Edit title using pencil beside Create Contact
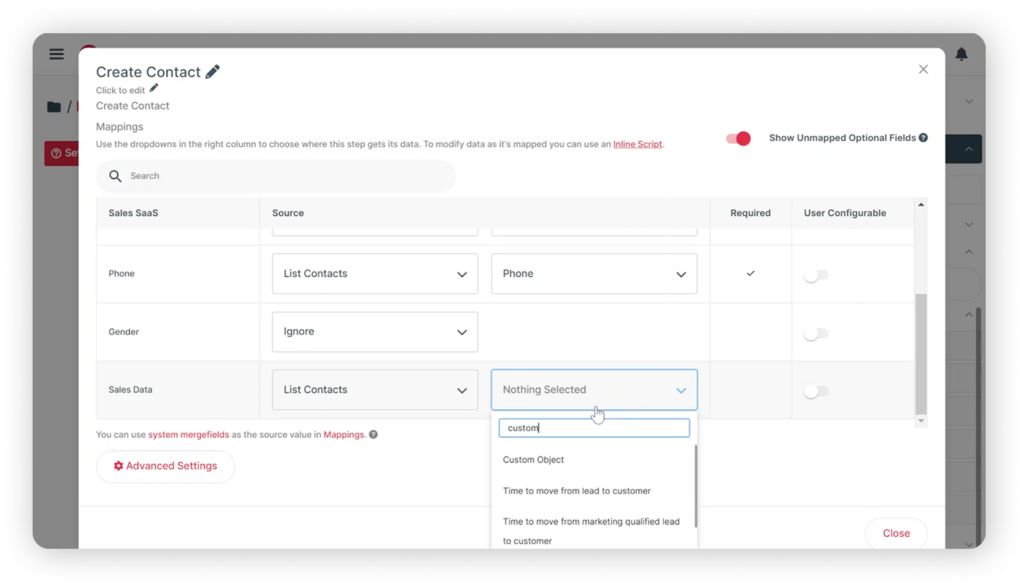The width and height of the screenshot is (1024, 587). tap(213, 72)
